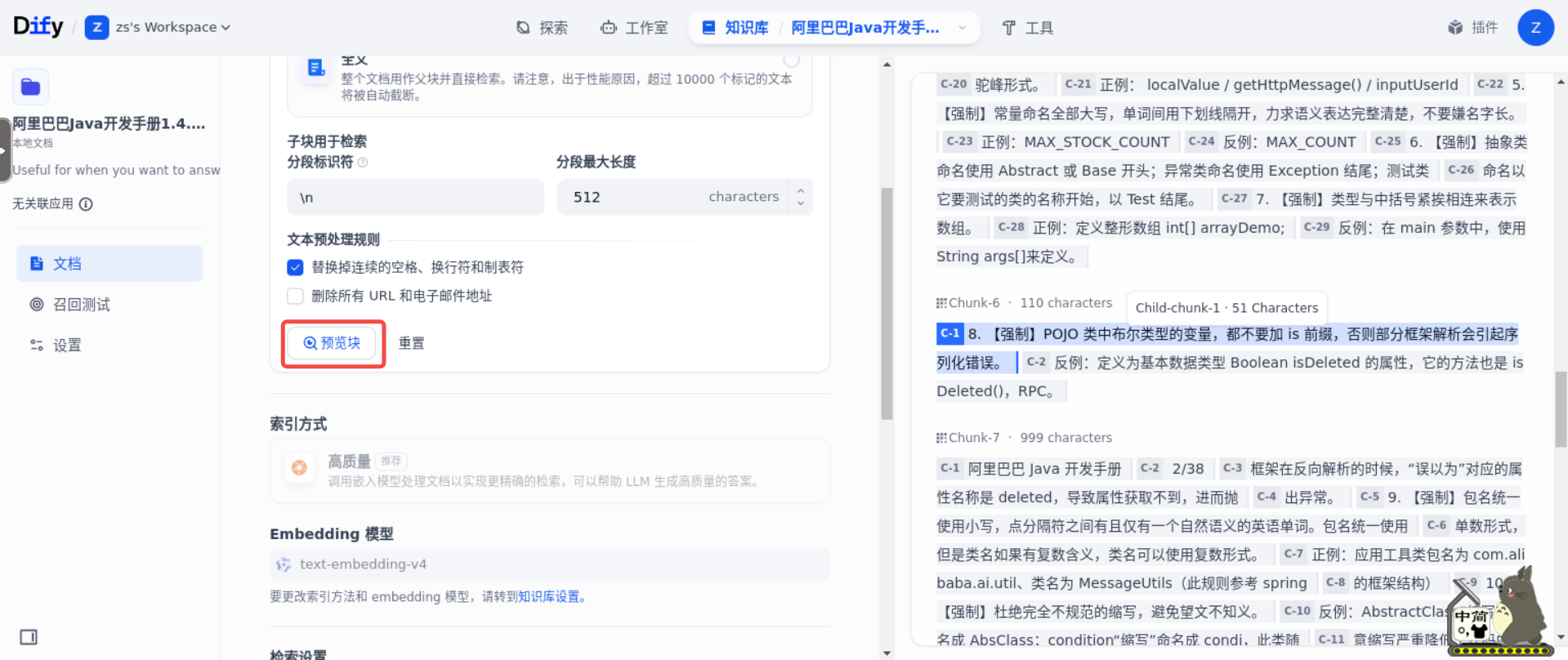Click the preview panel scrollbar thumb
Image resolution: width=1568 pixels, height=660 pixels.
pyautogui.click(x=1561, y=409)
